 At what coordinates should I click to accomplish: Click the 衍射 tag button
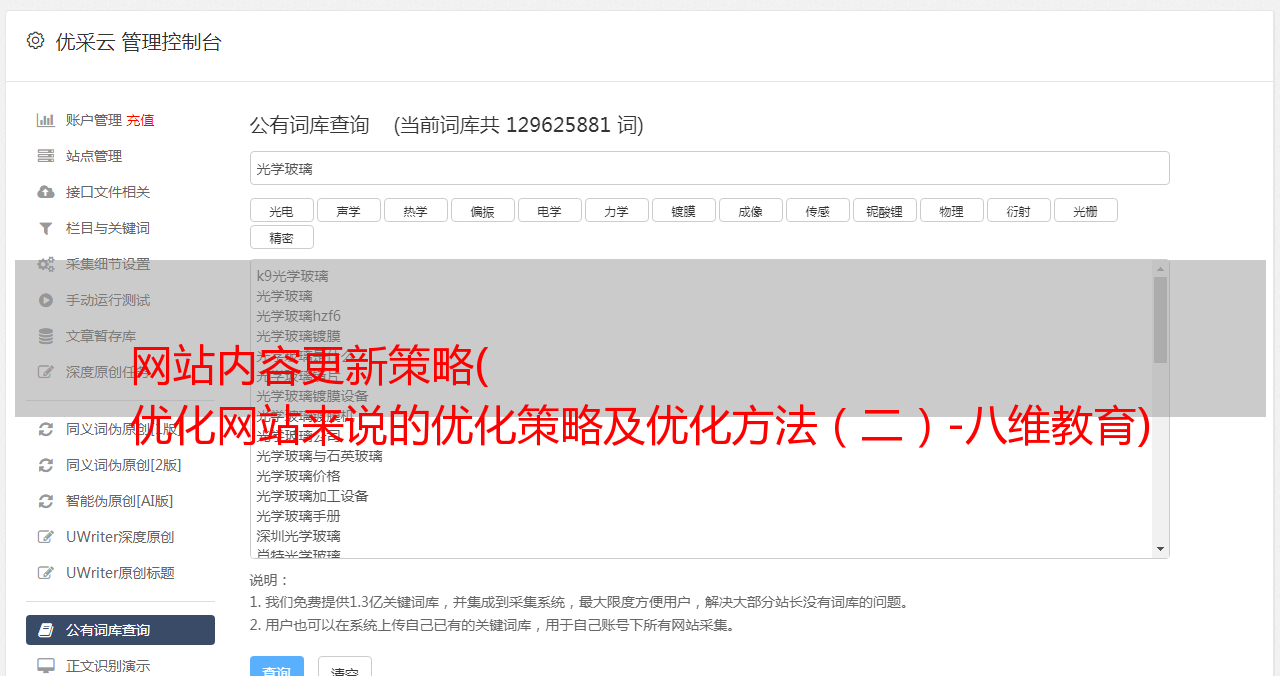tap(1019, 210)
